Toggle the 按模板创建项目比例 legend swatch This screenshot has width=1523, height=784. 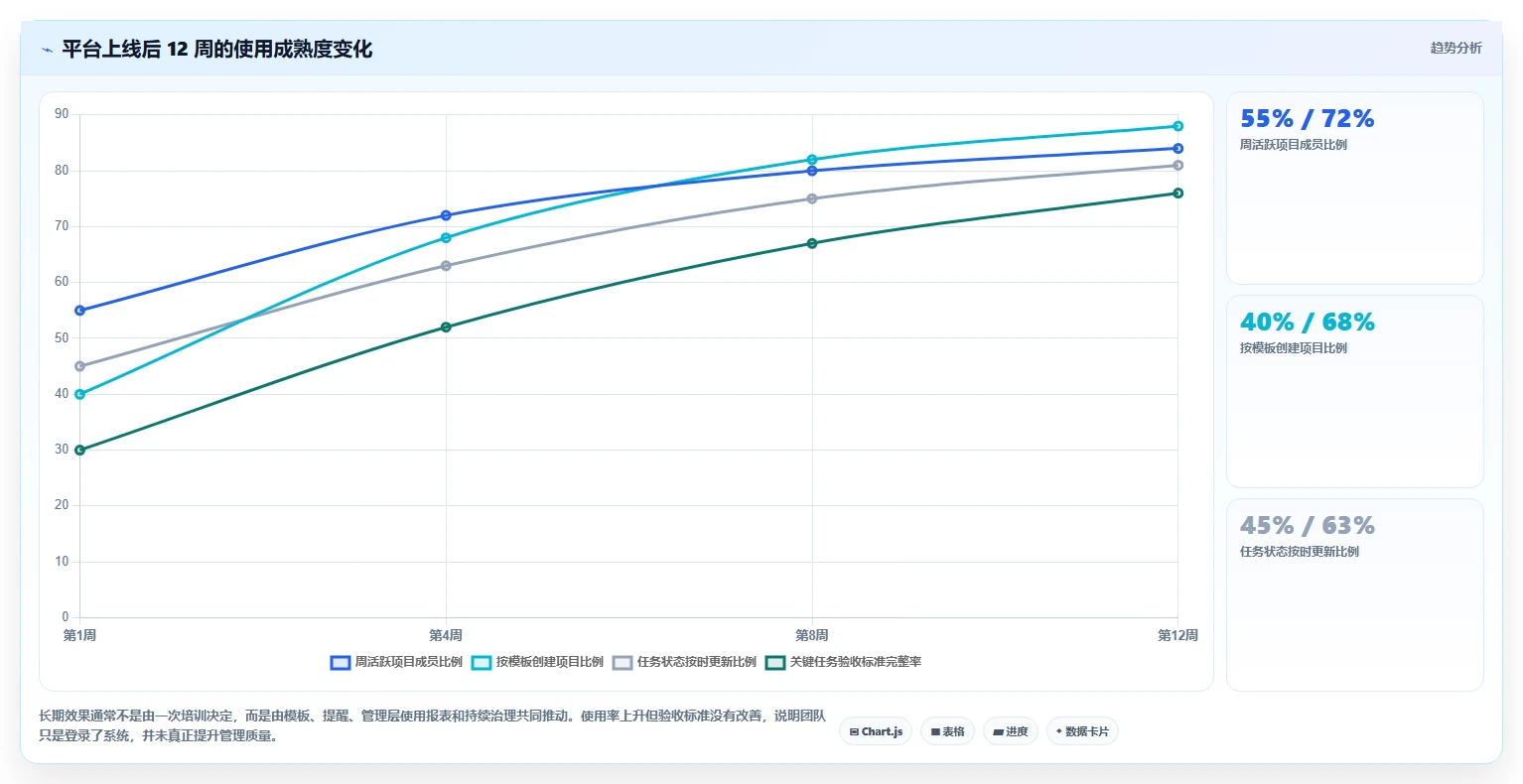pos(482,662)
